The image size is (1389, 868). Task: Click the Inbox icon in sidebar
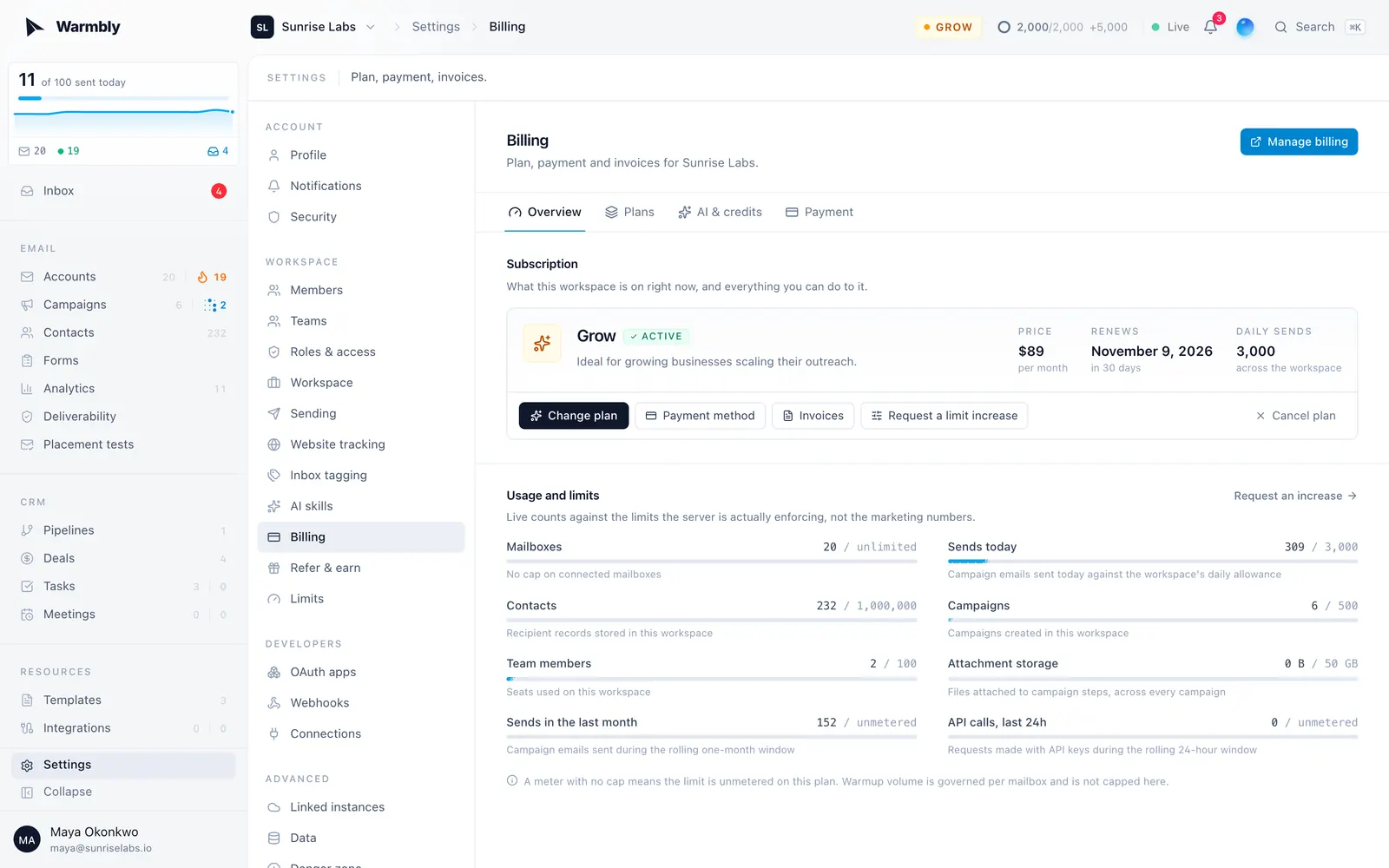coord(27,191)
